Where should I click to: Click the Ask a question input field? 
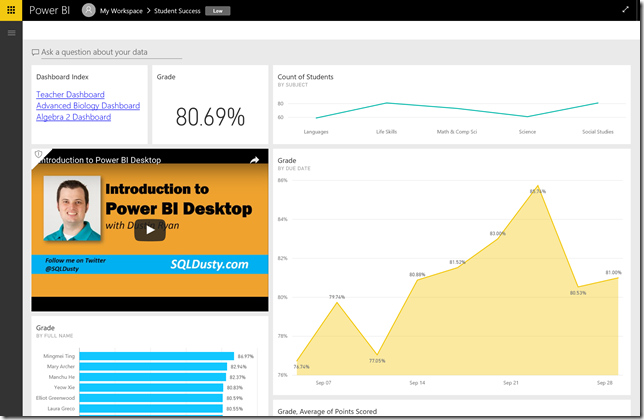point(111,53)
